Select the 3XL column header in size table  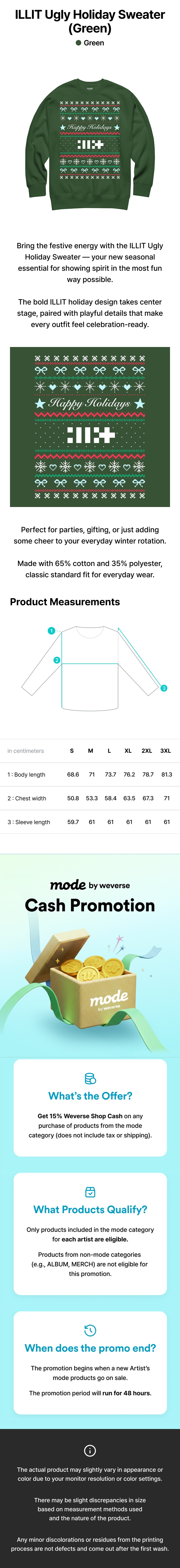tap(165, 750)
